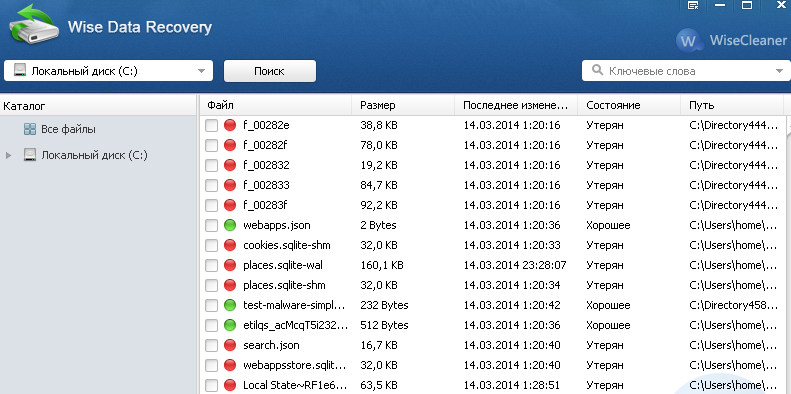Click size value 232 Bytes
This screenshot has width=791, height=394.
pos(384,305)
